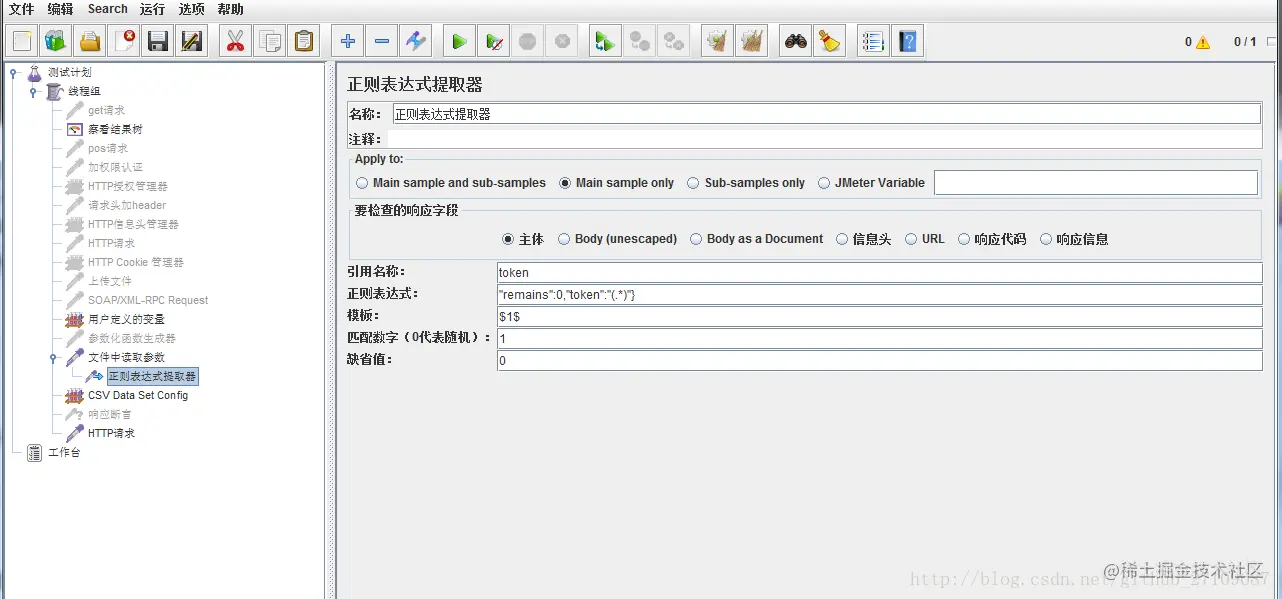
Task: Click the green Start run arrow
Action: pyautogui.click(x=459, y=41)
